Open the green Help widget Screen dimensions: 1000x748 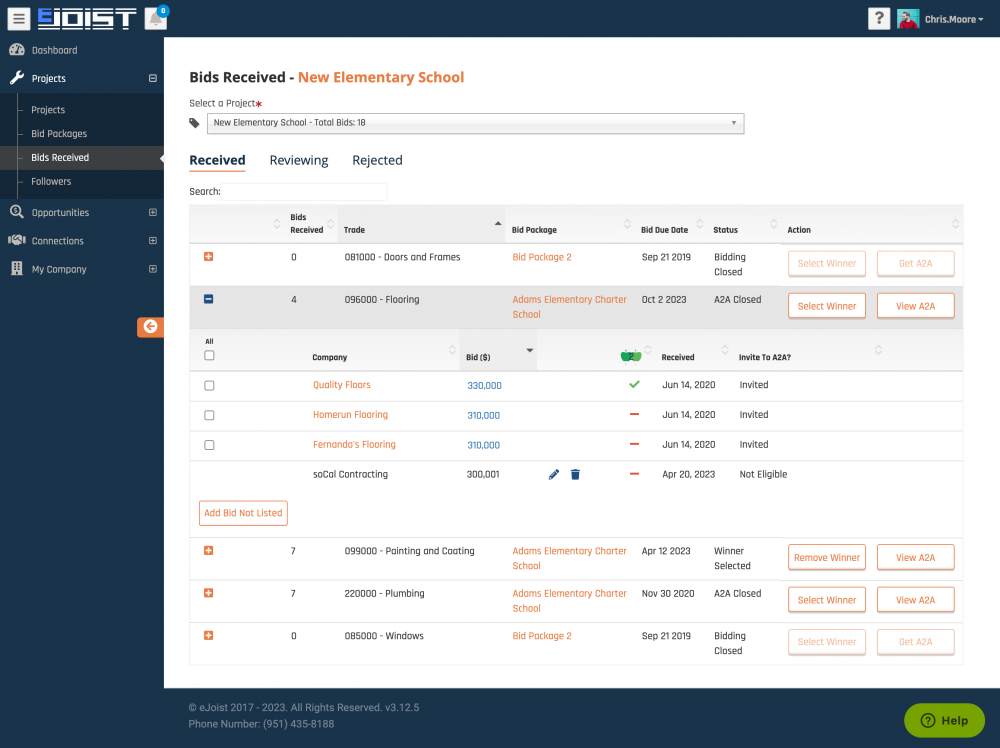click(x=944, y=721)
